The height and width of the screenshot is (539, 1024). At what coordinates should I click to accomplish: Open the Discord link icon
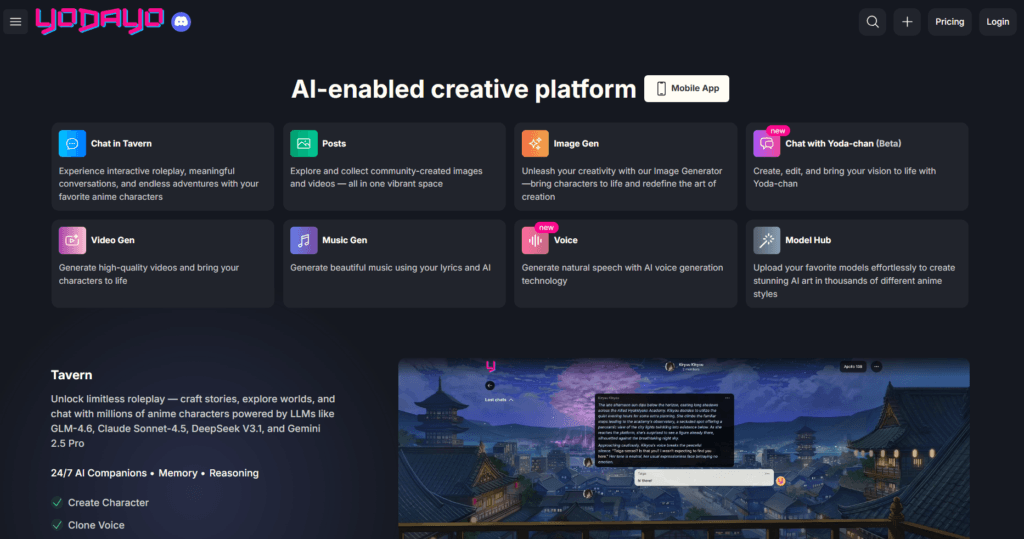click(x=181, y=22)
